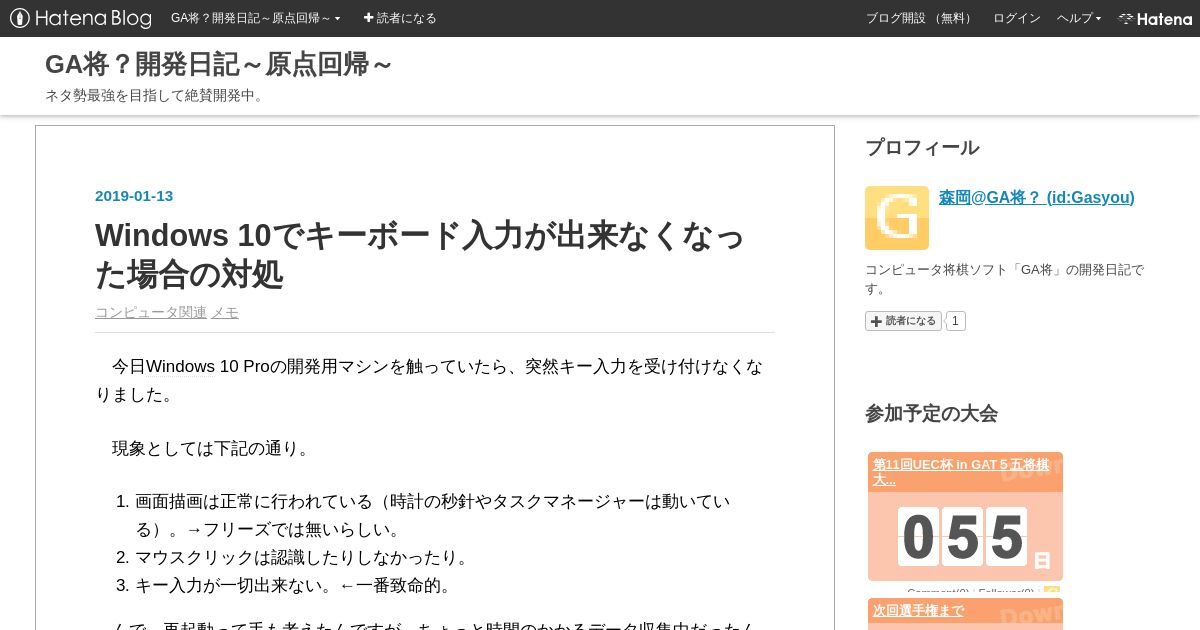Click the subscriber count 1 badge
1200x630 pixels.
[956, 321]
